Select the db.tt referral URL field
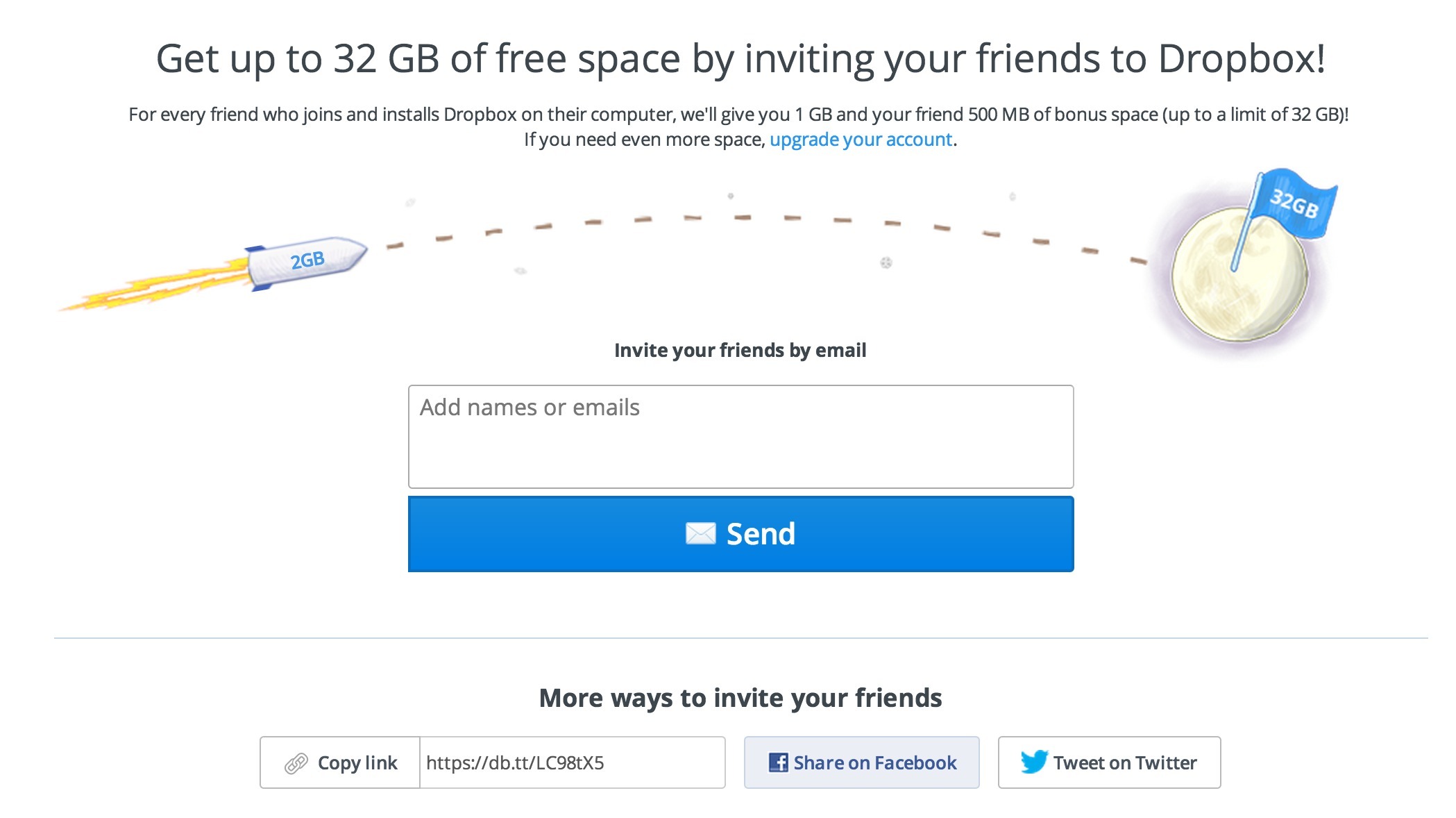This screenshot has width=1456, height=818. coord(572,763)
